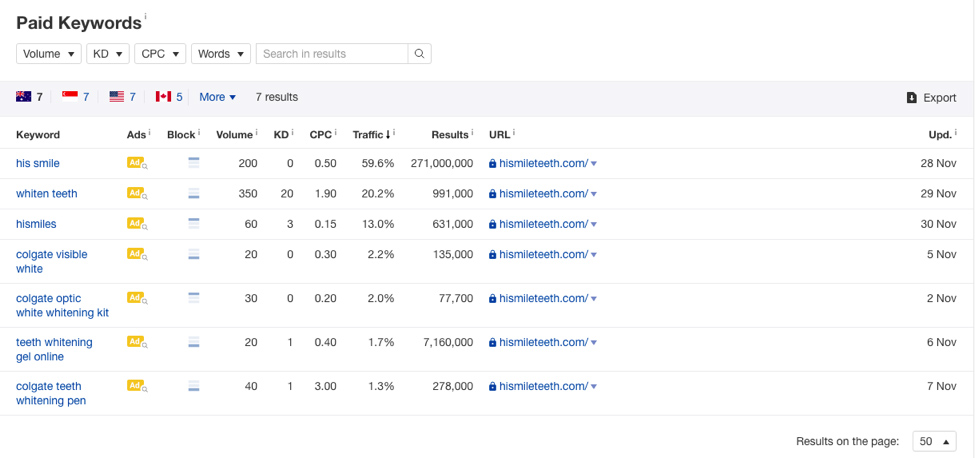
Task: Open hismileteeth.com URL in 'colgate optic white' row
Action: [543, 298]
